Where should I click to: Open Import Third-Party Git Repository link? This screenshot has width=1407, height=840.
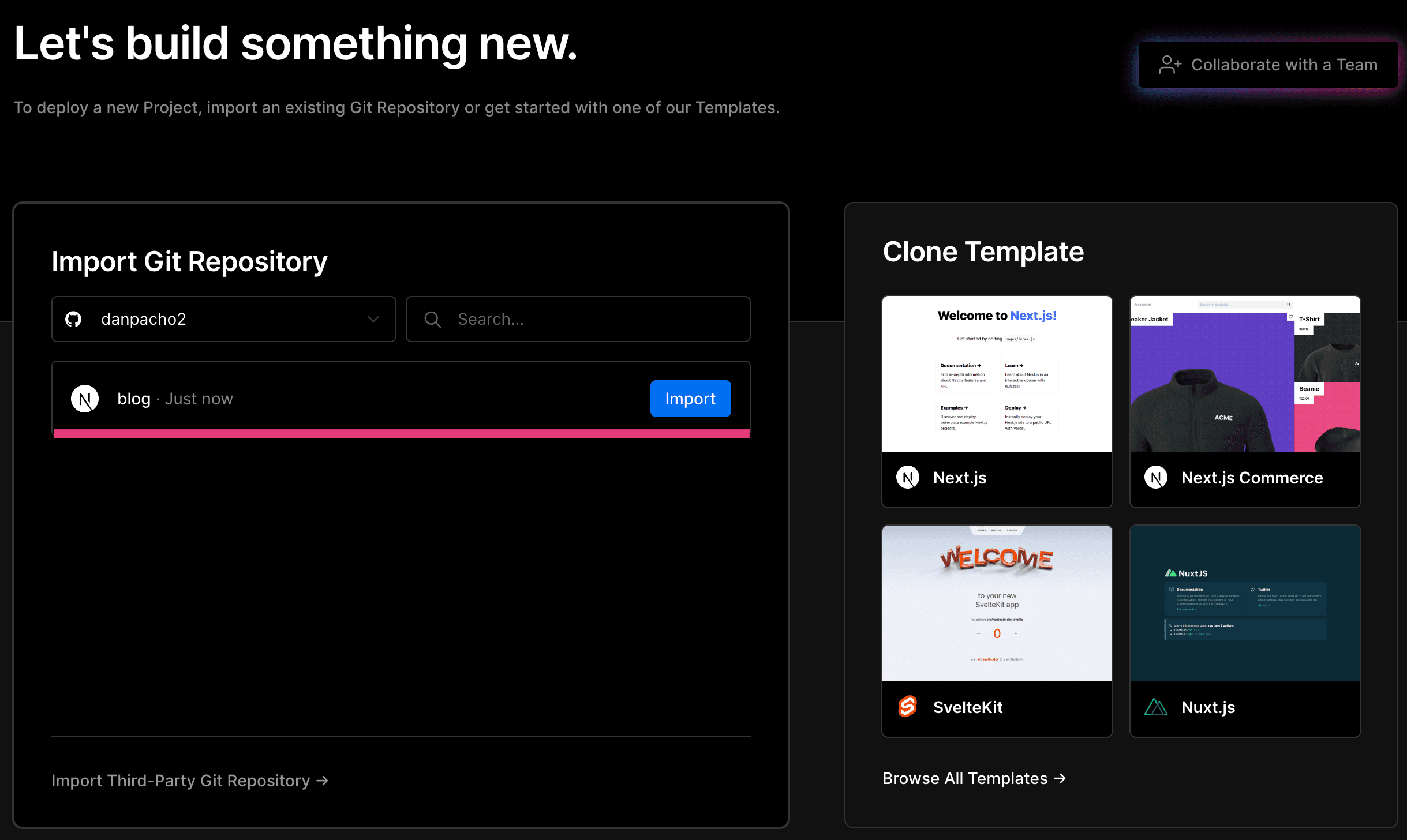pyautogui.click(x=190, y=781)
